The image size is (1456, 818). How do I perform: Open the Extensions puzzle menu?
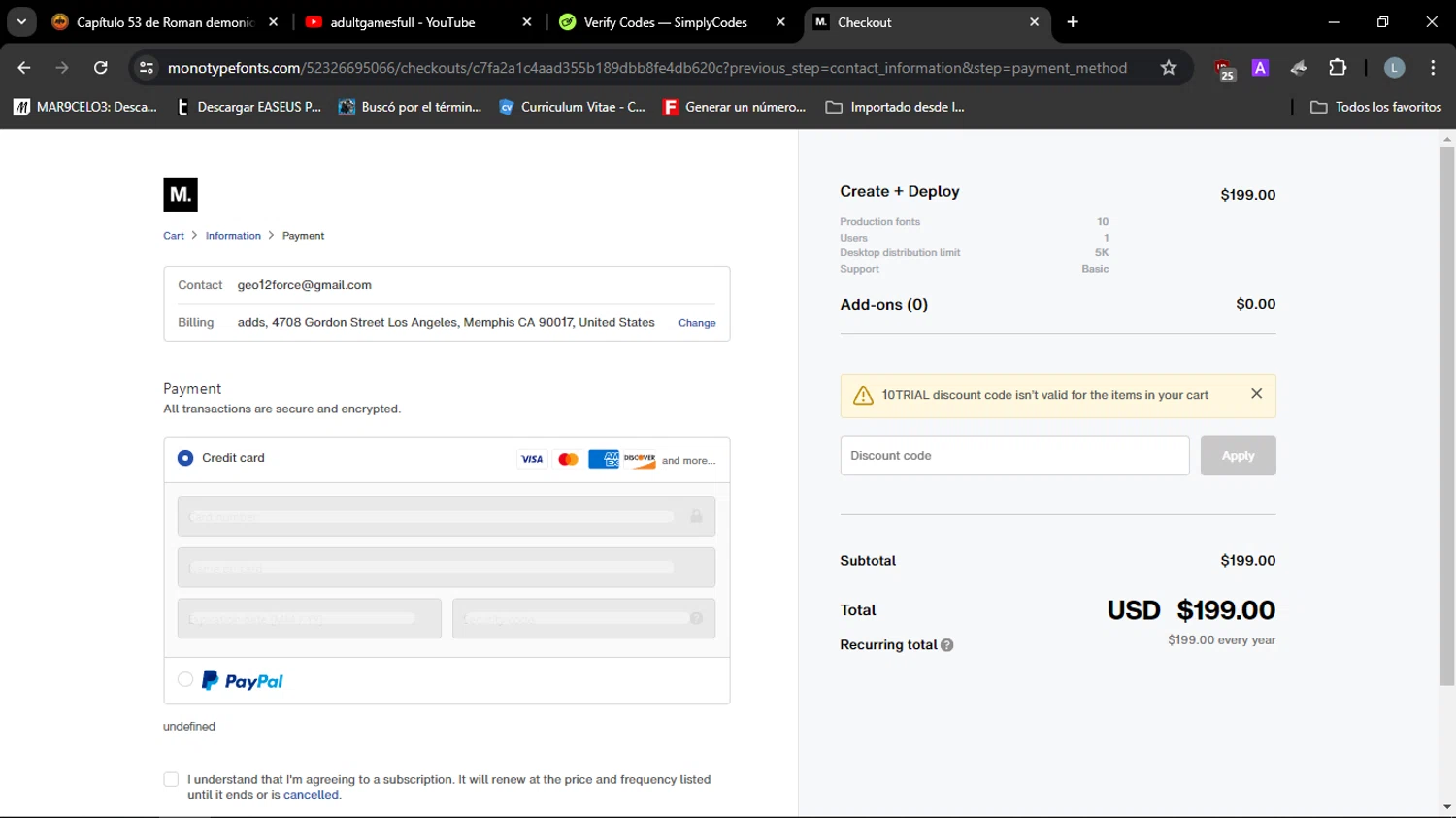click(x=1338, y=67)
